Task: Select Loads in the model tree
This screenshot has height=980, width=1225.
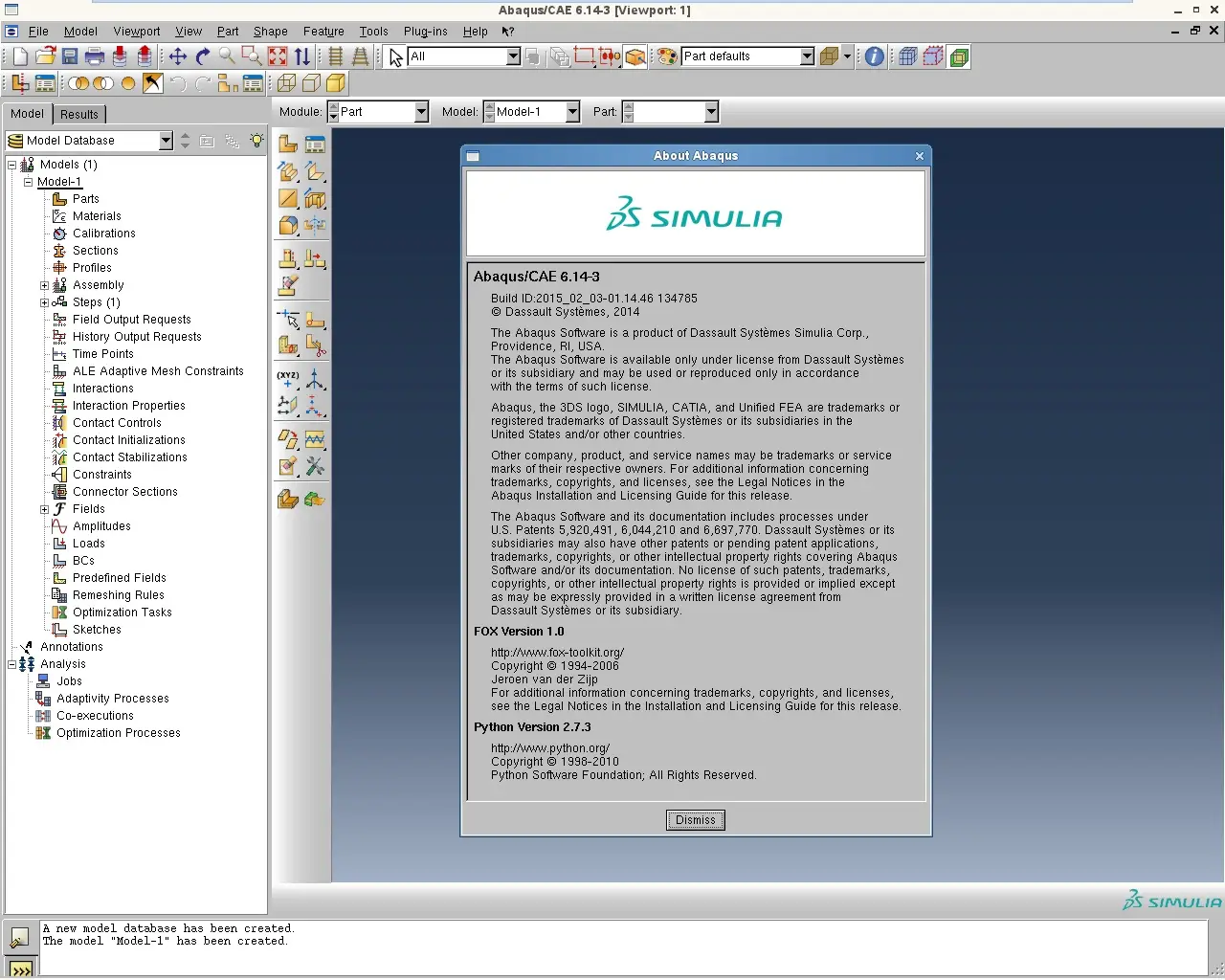Action: click(89, 544)
